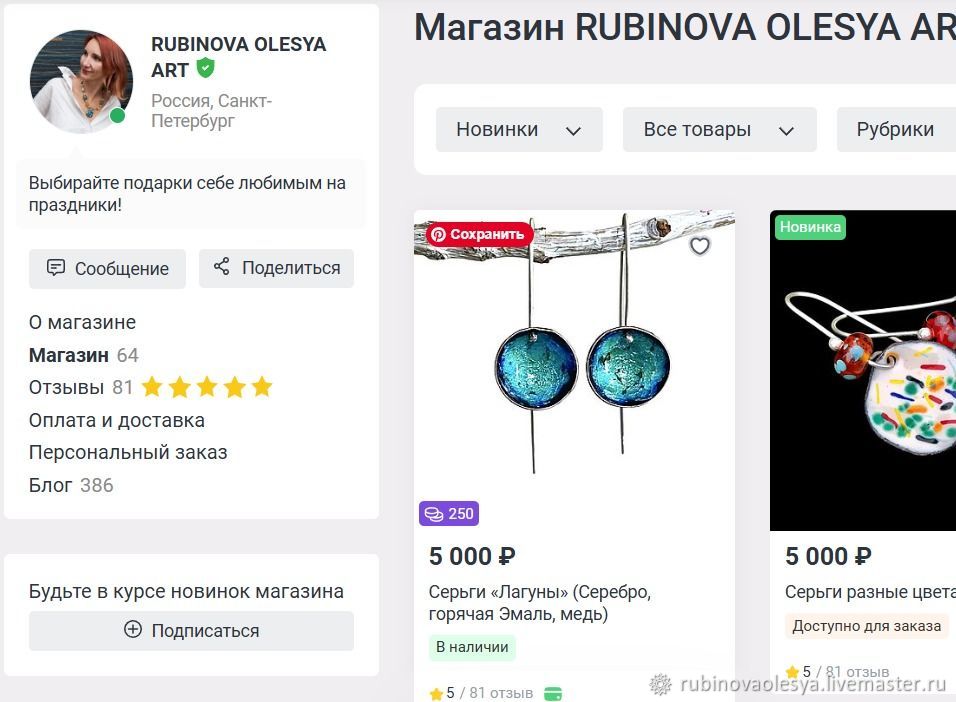Open the Блог 386 link
Viewport: 956px width, 702px height.
pyautogui.click(x=71, y=485)
